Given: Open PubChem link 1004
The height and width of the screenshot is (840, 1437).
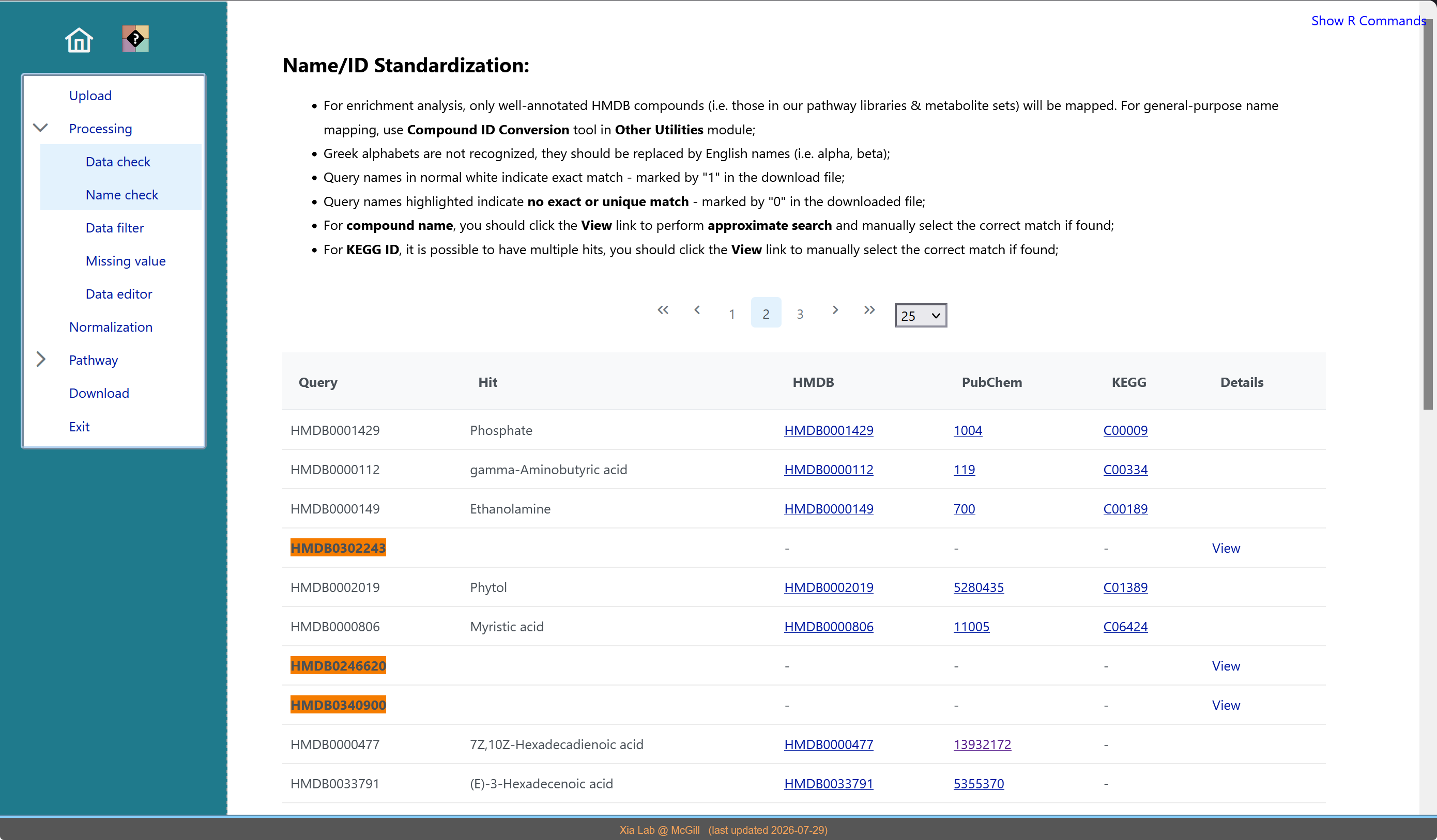Looking at the screenshot, I should click(968, 430).
